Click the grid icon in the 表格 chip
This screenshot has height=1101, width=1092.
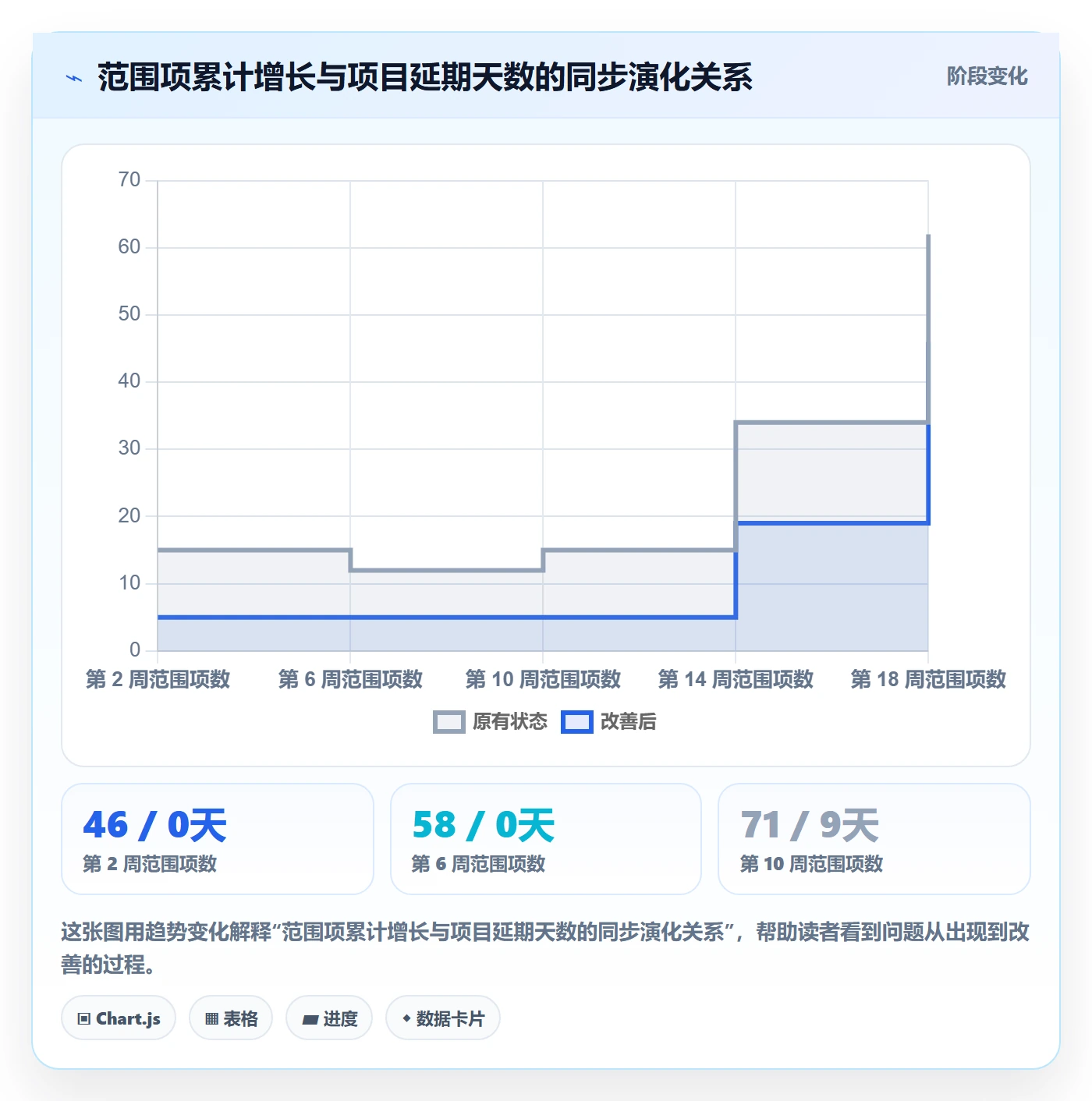pos(211,1019)
